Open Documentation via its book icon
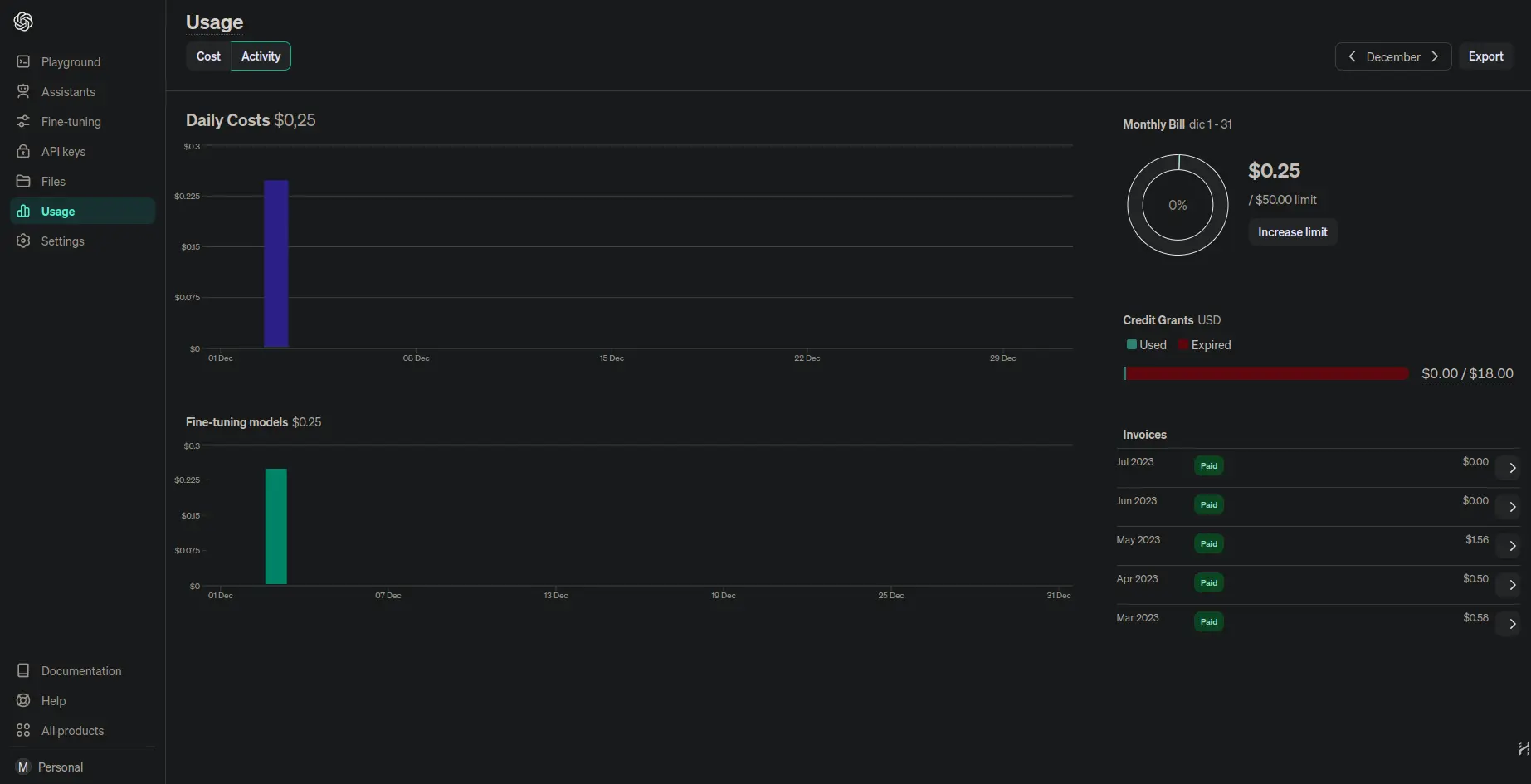 [23, 671]
